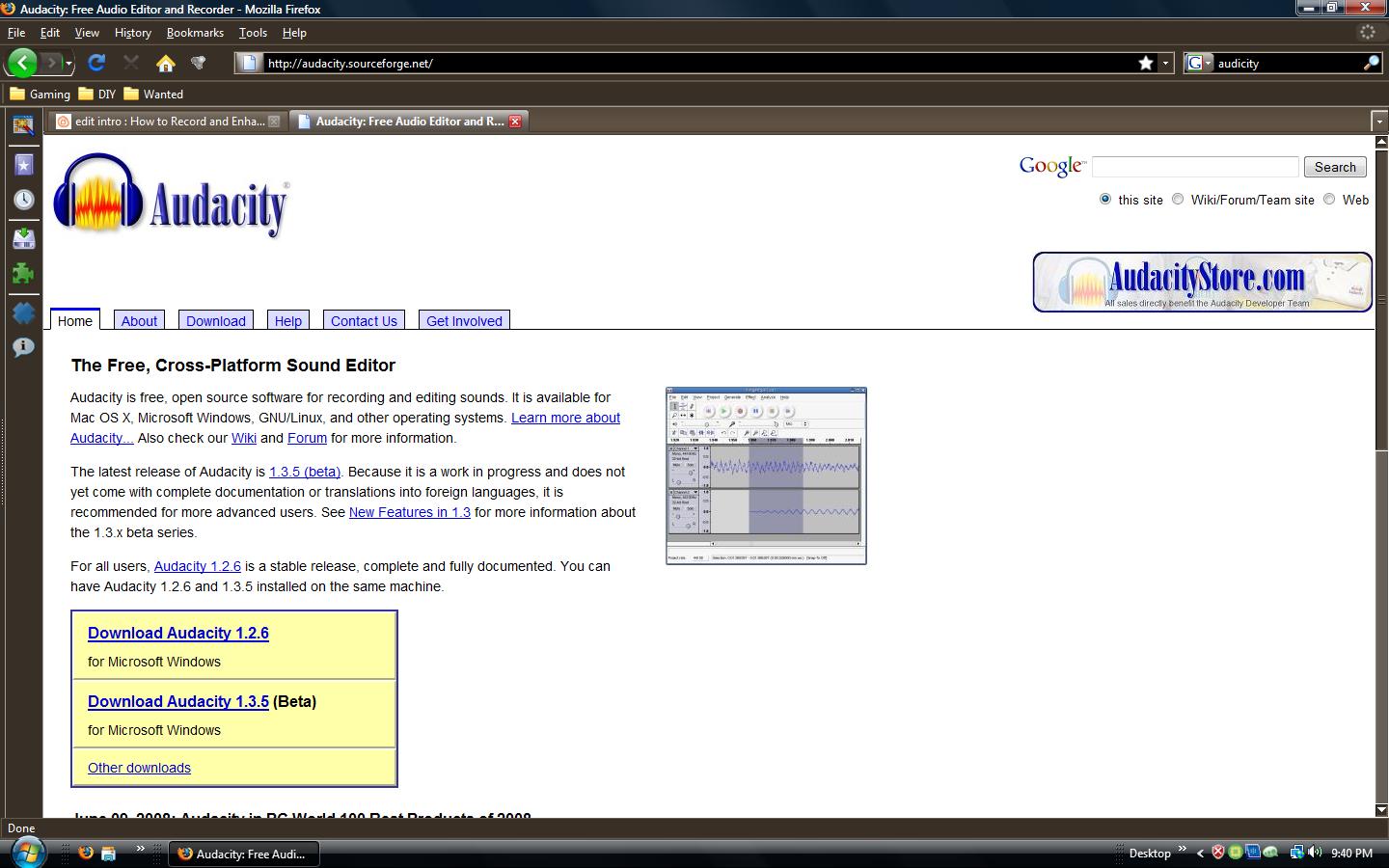
Task: Click the URL address field
Action: (x=699, y=63)
